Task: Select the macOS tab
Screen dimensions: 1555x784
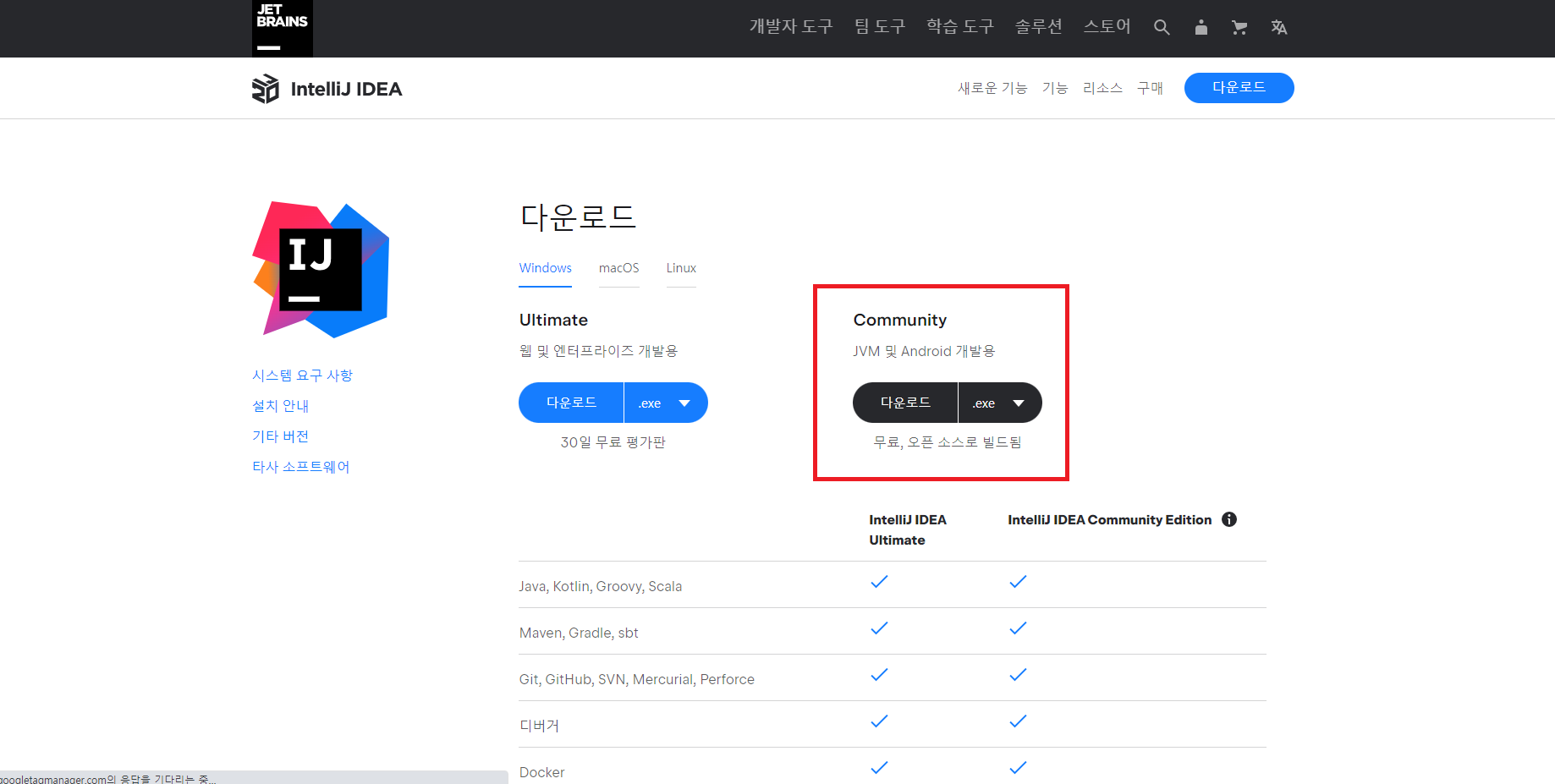Action: (x=619, y=268)
